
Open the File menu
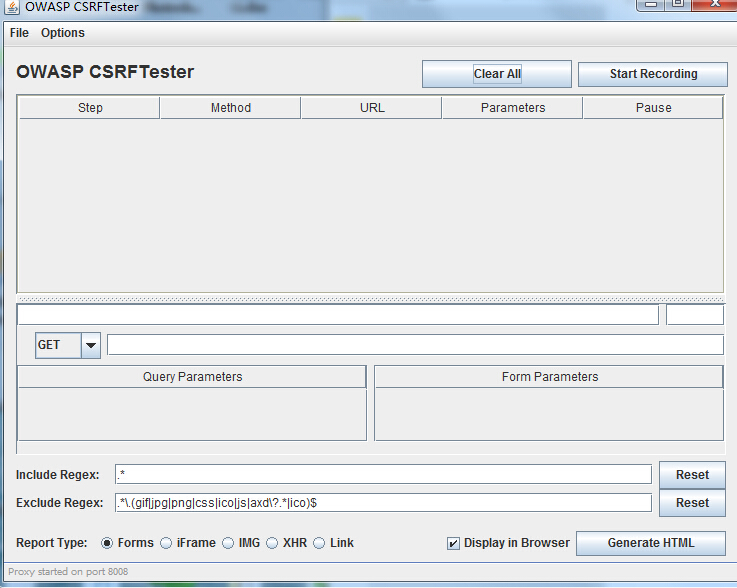(19, 33)
